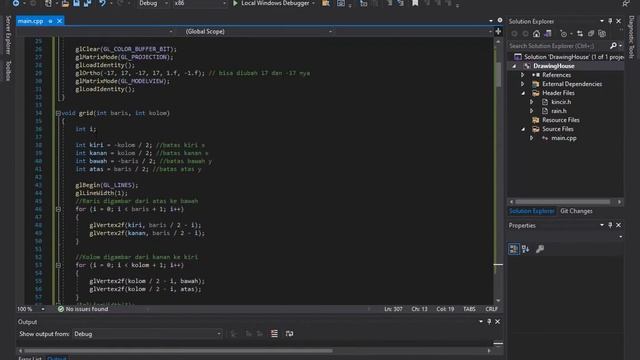Click the Save All icon in the toolbar
This screenshot has height=360, width=640.
(87, 3)
